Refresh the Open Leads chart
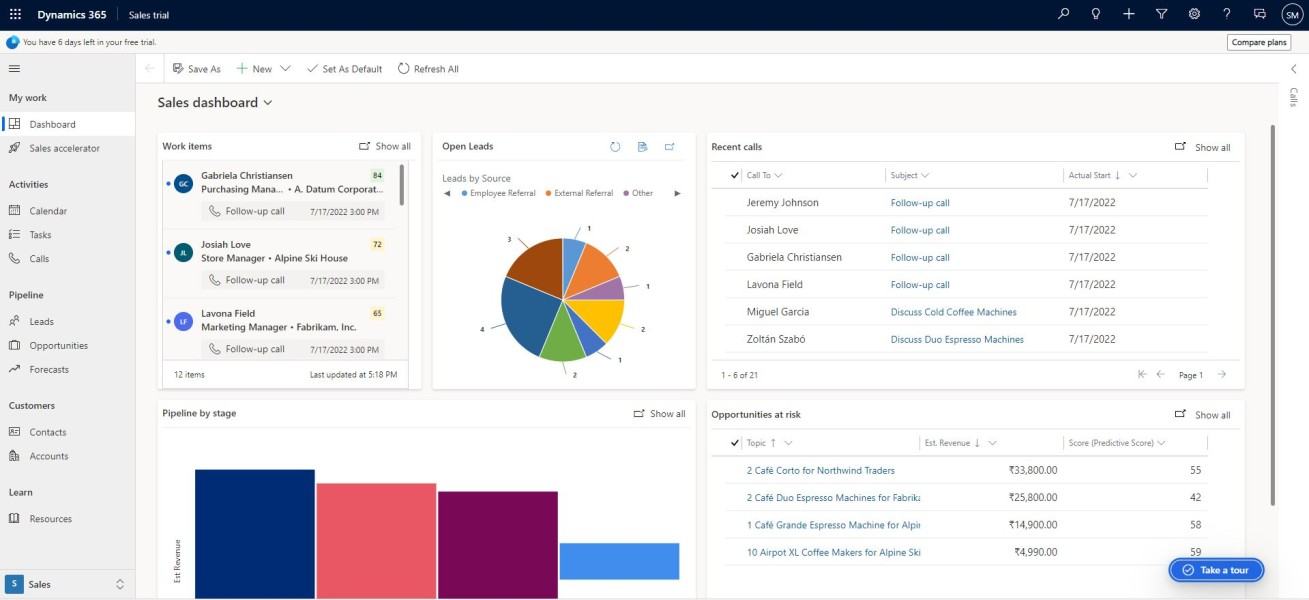 pos(615,147)
